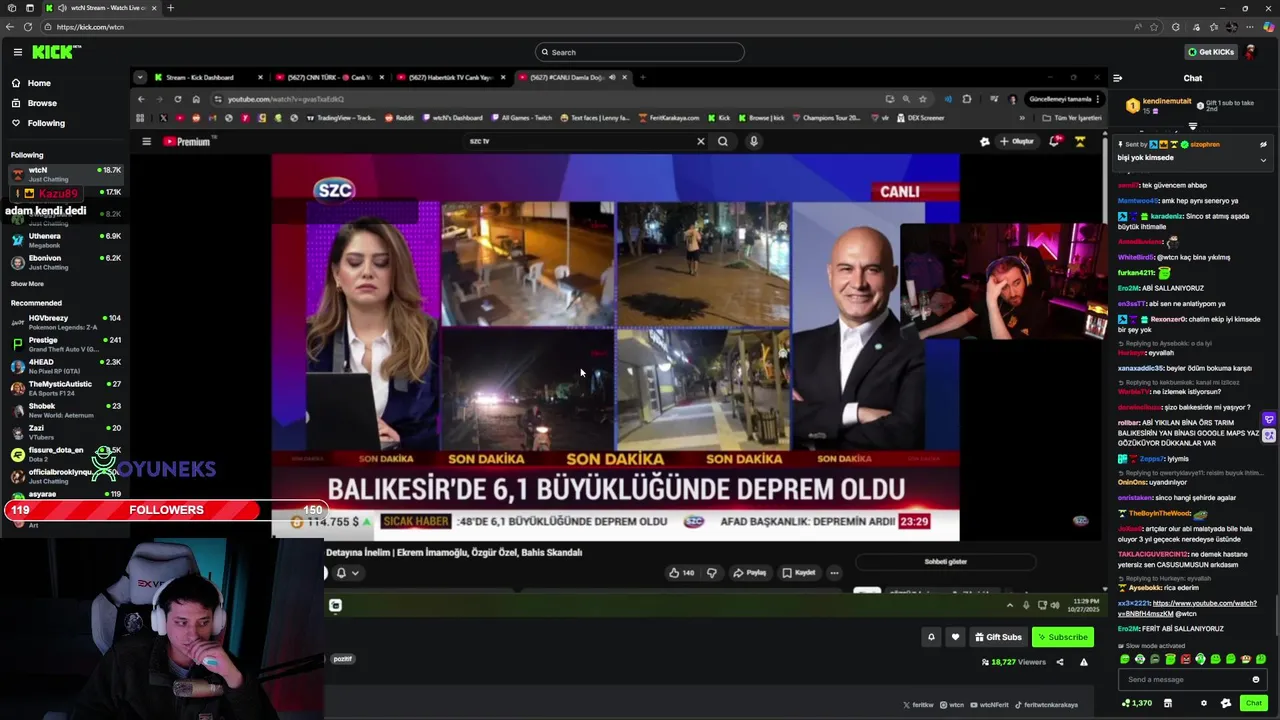
Task: Expand YouTube subscription bell dropdown
Action: (347, 573)
